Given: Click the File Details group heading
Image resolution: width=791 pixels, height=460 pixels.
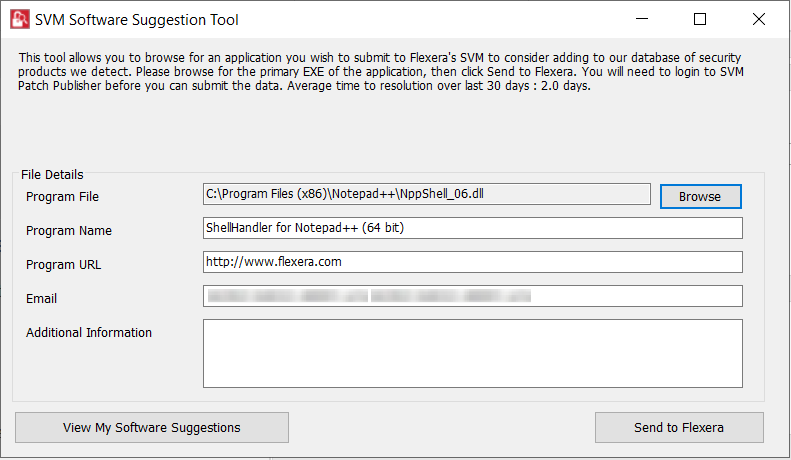Looking at the screenshot, I should [51, 175].
